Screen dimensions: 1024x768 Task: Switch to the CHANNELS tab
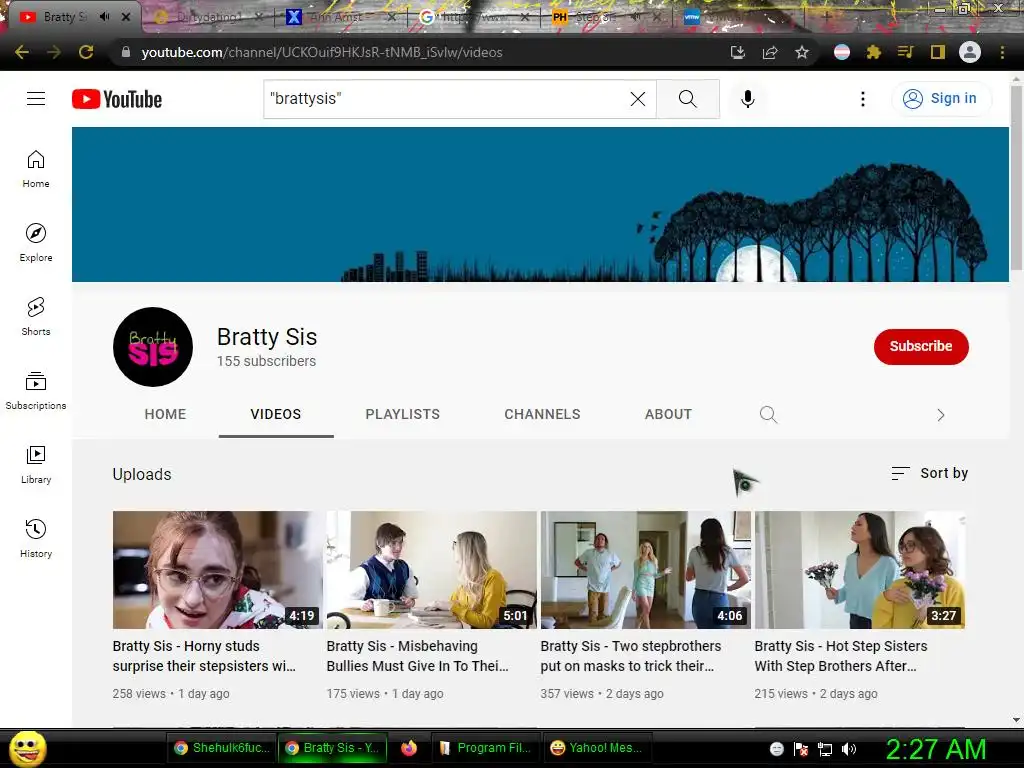pos(542,414)
